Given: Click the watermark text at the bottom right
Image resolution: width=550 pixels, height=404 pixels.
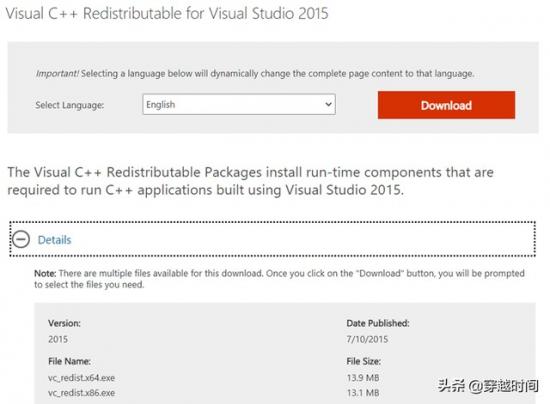Looking at the screenshot, I should coord(488,386).
